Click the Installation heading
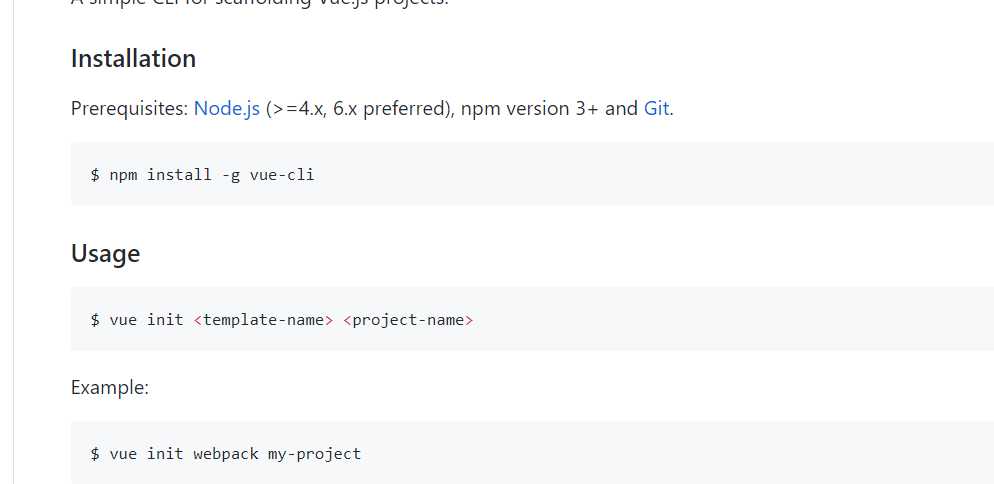Screen dimensions: 994x484 coord(133,58)
